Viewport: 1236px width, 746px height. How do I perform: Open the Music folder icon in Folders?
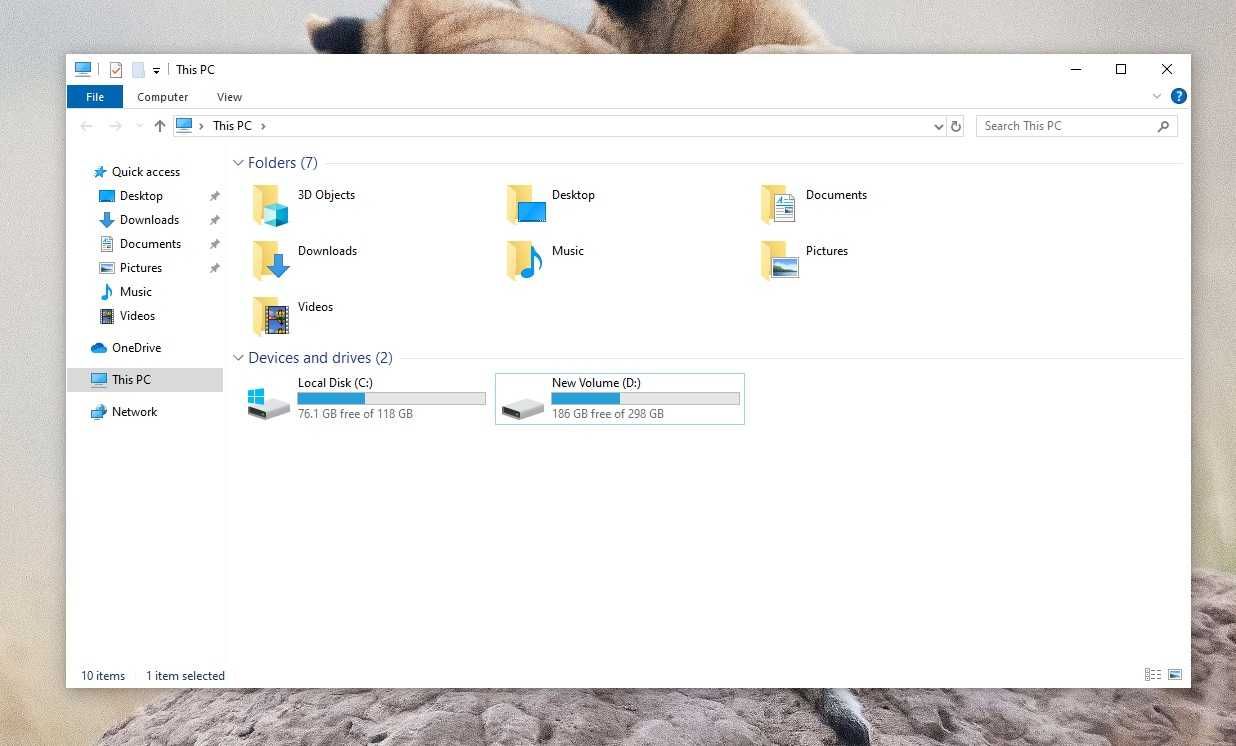(x=525, y=261)
